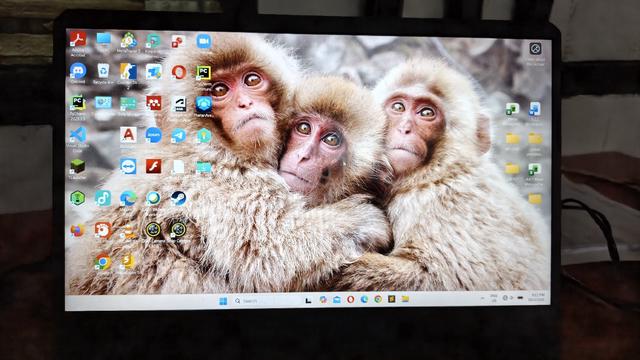
Task: Open the red letter A Autodesk shortcut
Action: 128,134
